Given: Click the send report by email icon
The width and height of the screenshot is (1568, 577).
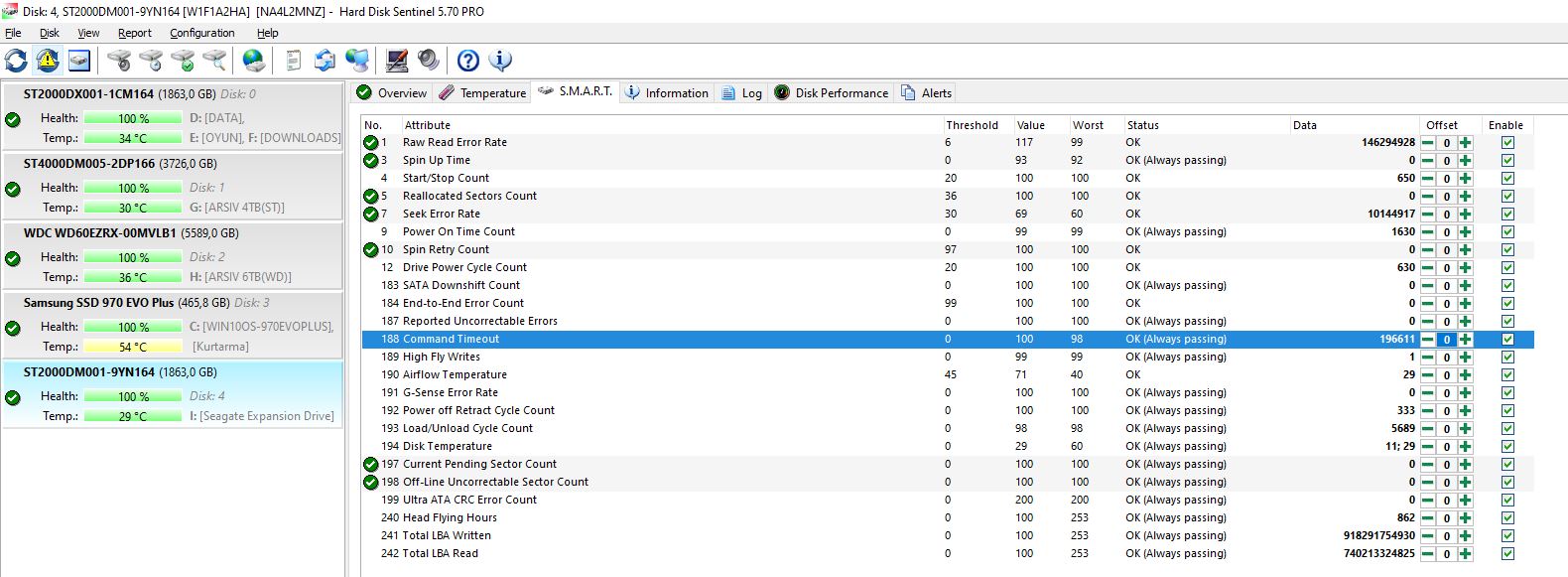Looking at the screenshot, I should click(x=325, y=61).
